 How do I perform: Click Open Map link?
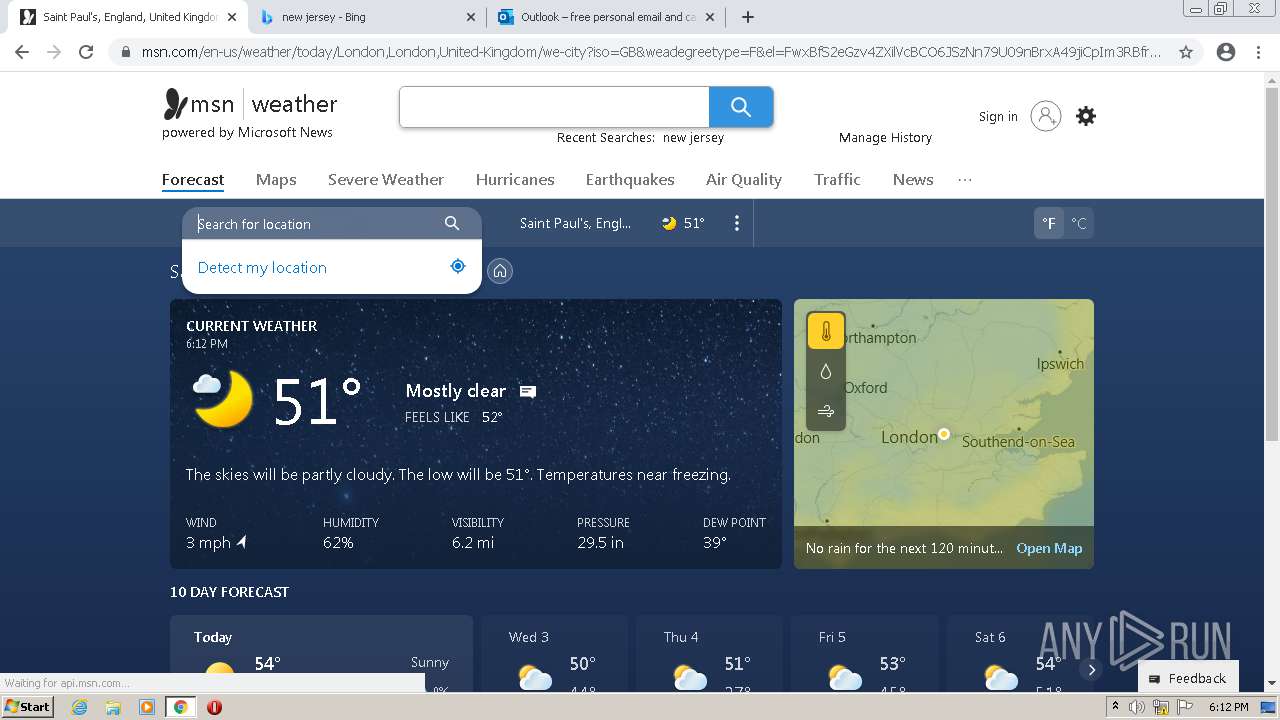(x=1049, y=548)
